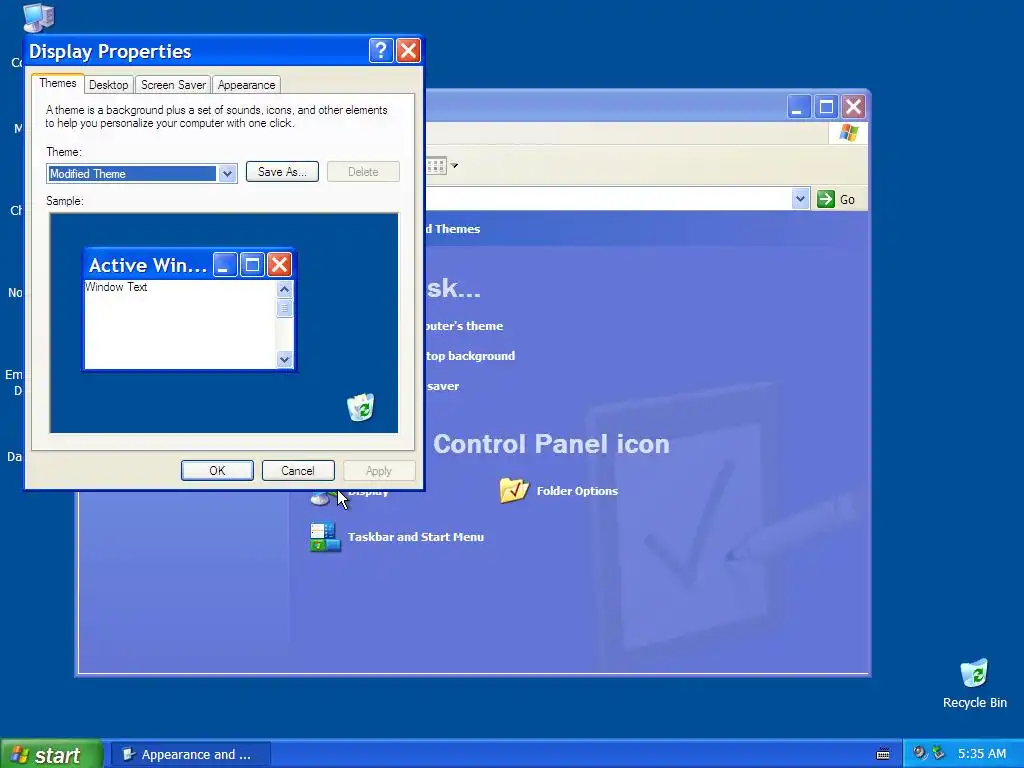Click OK in Display Properties

[x=217, y=471]
